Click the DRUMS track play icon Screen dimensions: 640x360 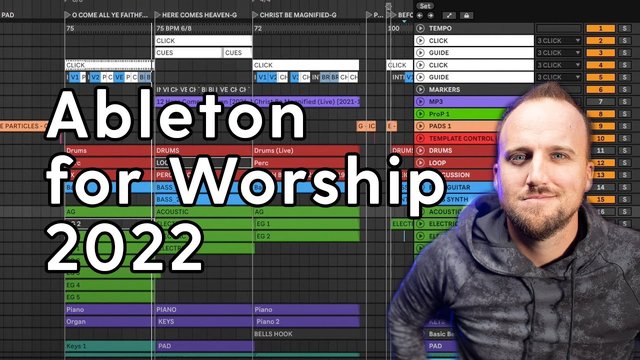420,150
